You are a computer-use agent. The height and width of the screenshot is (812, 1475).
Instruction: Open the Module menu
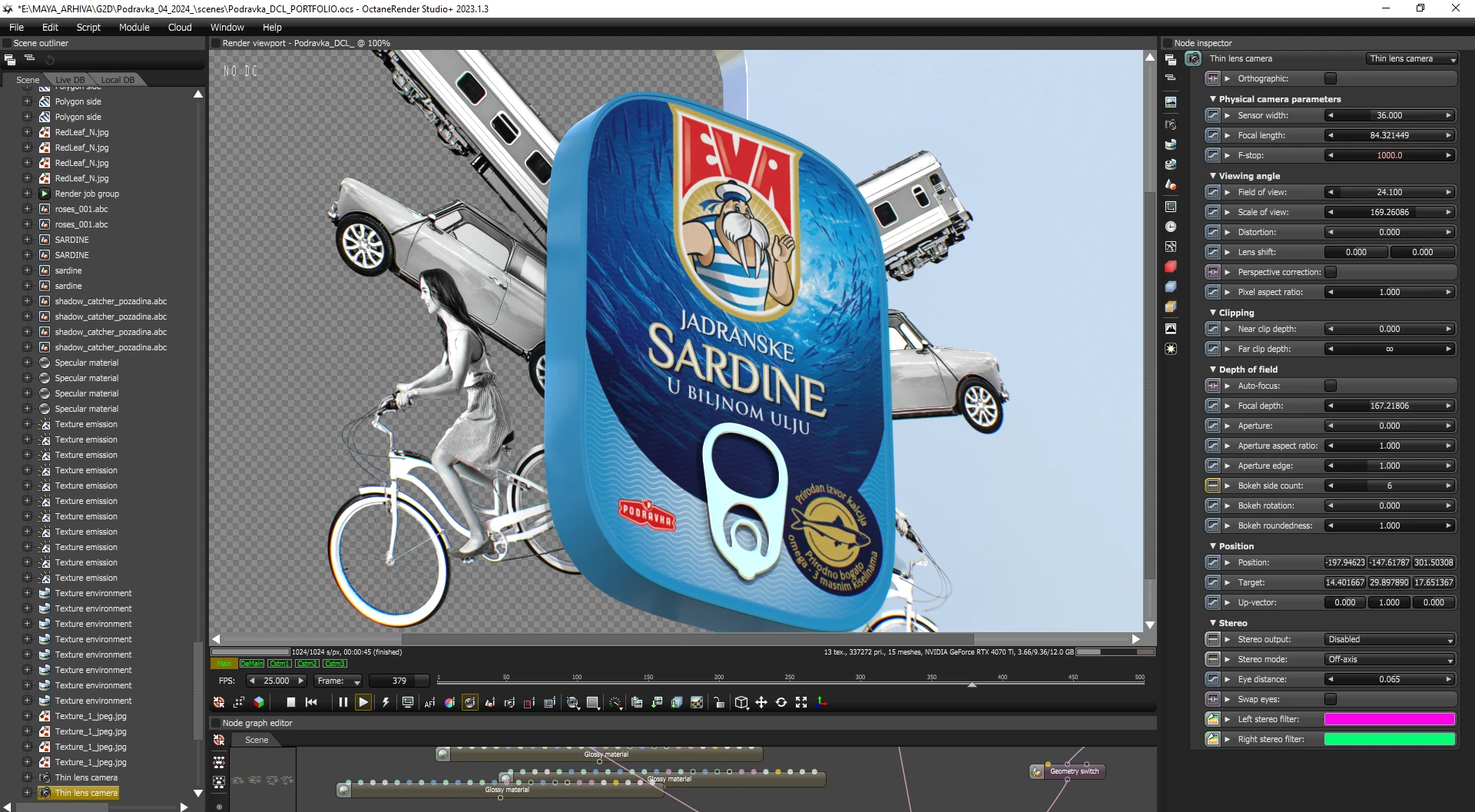pyautogui.click(x=134, y=27)
